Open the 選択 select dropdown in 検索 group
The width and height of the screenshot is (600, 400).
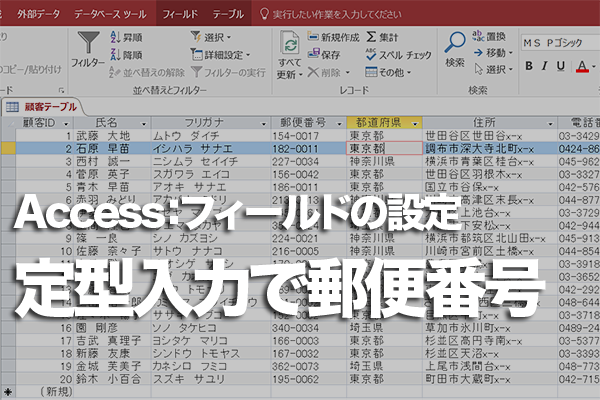(x=493, y=69)
